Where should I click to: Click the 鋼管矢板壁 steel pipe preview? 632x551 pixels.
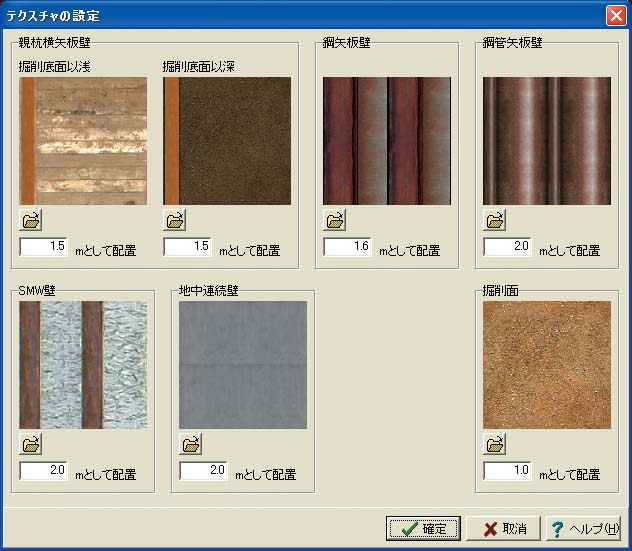pyautogui.click(x=547, y=141)
